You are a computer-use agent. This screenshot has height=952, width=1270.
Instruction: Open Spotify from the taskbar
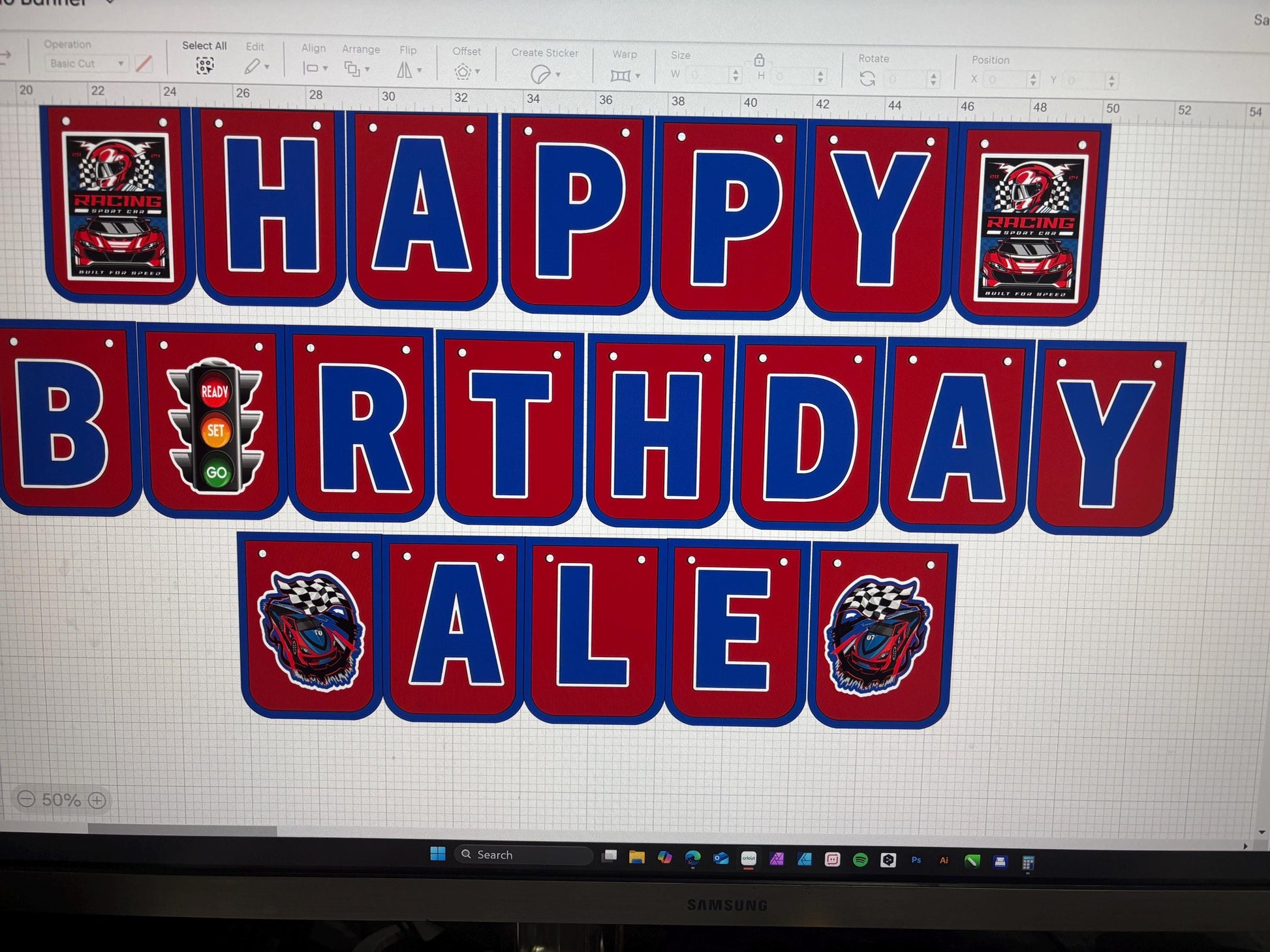pos(860,860)
